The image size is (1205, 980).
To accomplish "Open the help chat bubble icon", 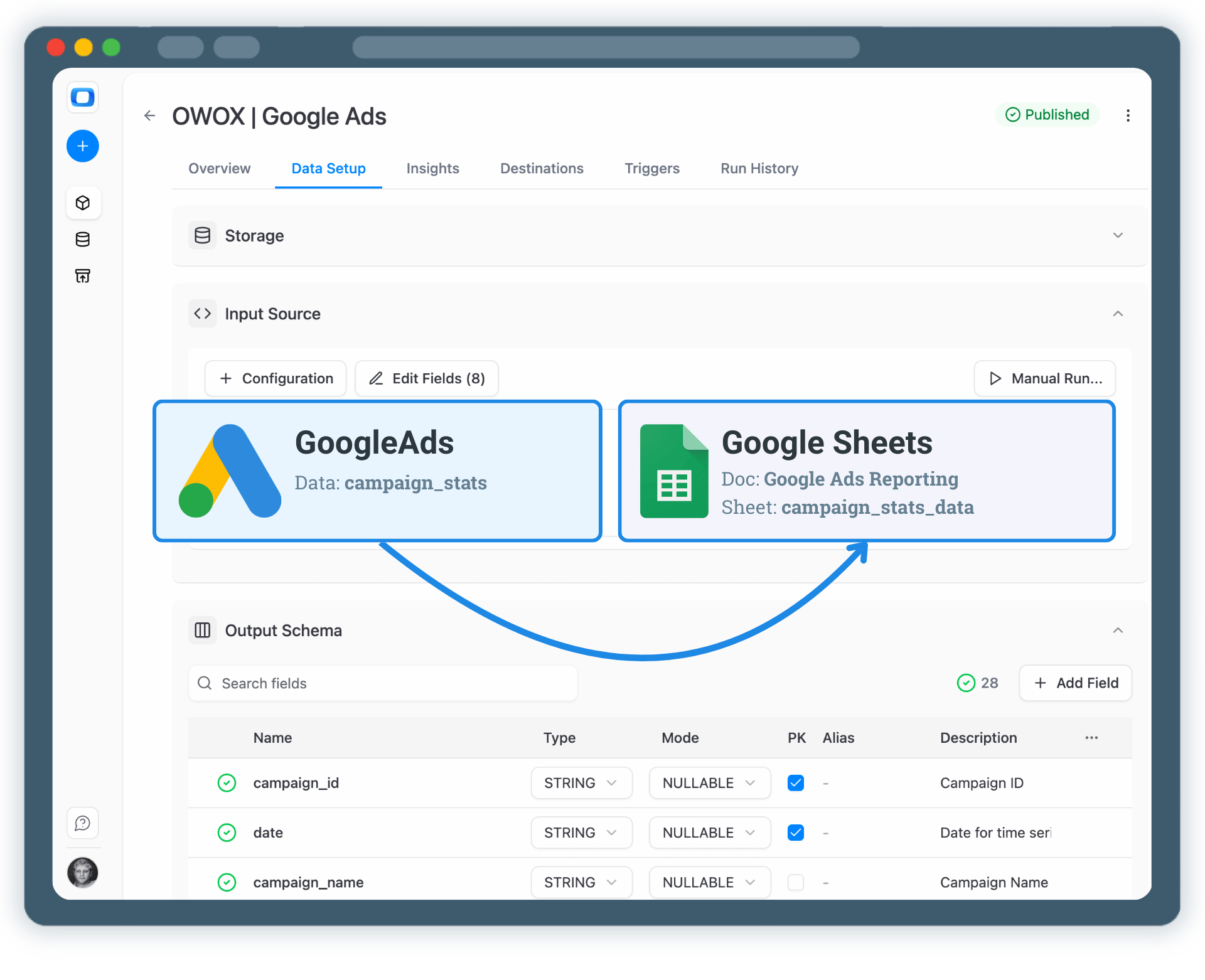I will coord(82,823).
